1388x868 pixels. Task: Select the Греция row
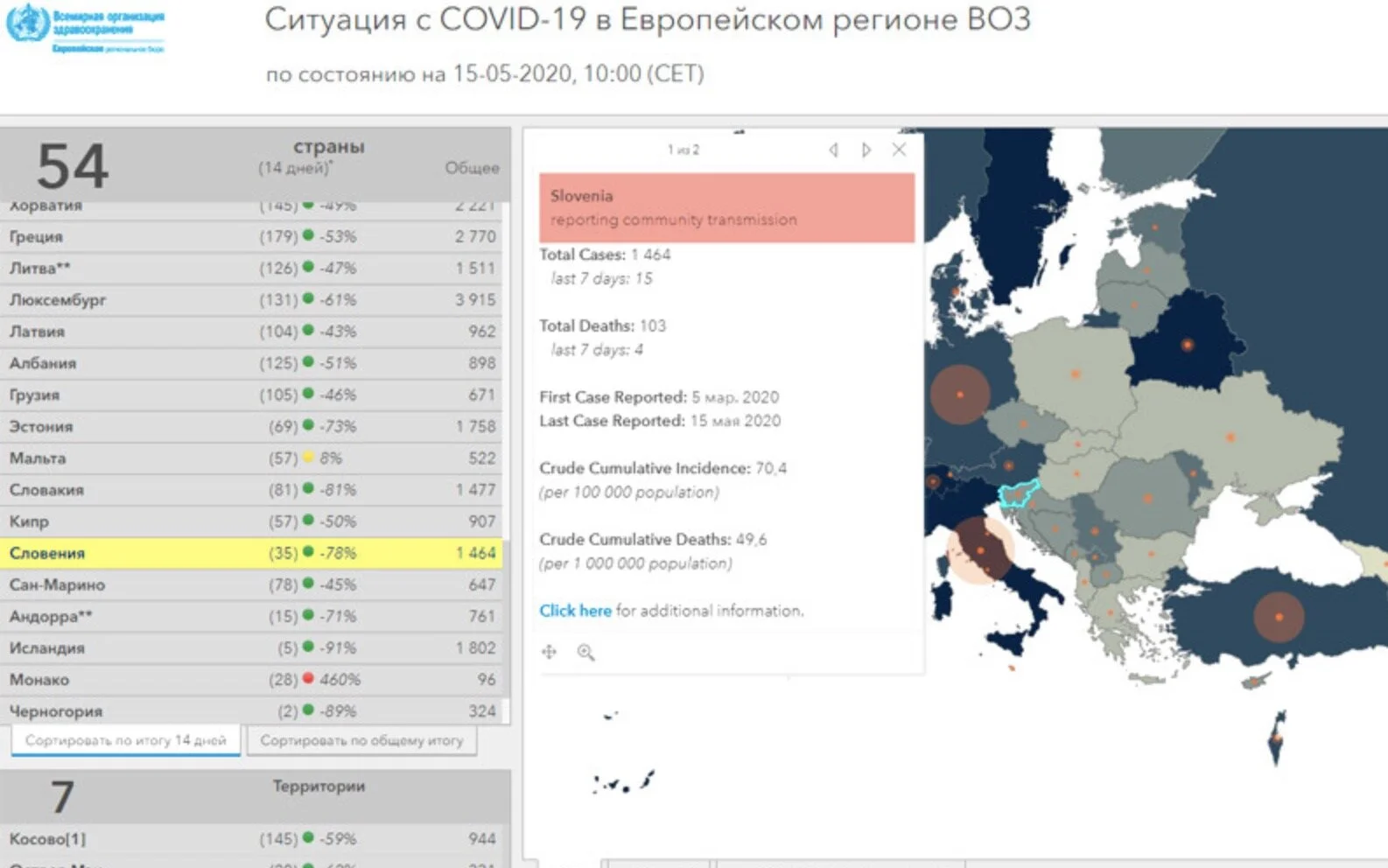click(252, 236)
